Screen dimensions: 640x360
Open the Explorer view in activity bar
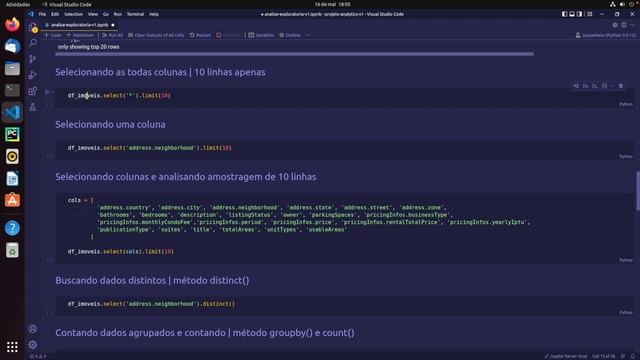[33, 27]
